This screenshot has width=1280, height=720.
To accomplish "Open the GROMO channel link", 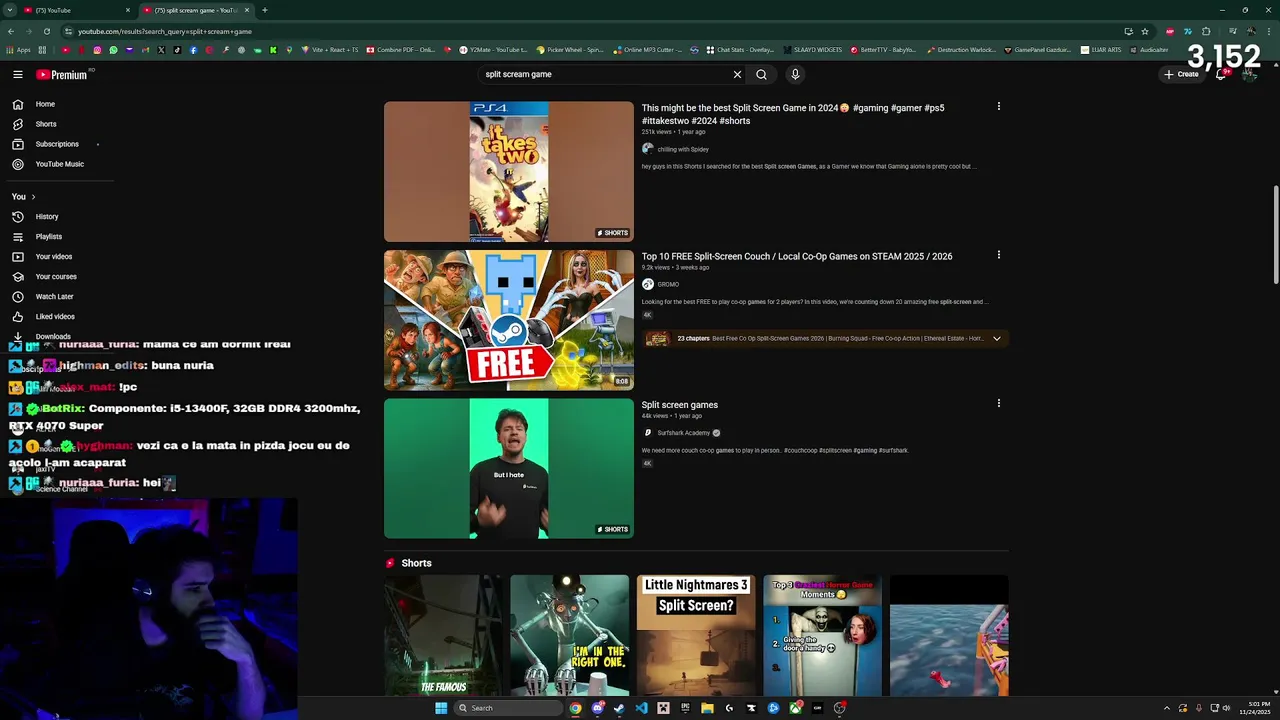I will pyautogui.click(x=668, y=284).
